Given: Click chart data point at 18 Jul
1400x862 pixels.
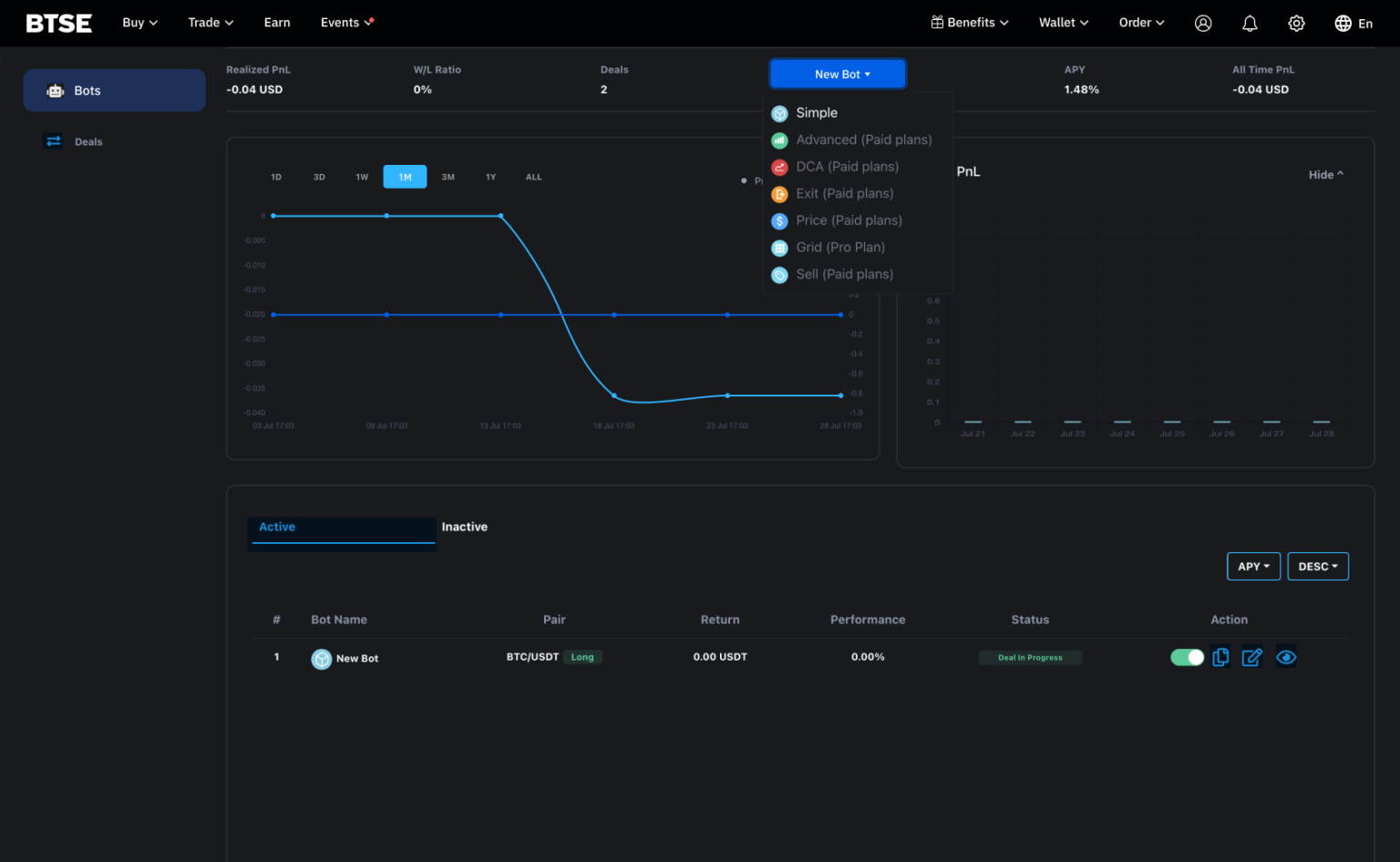Looking at the screenshot, I should pos(613,395).
